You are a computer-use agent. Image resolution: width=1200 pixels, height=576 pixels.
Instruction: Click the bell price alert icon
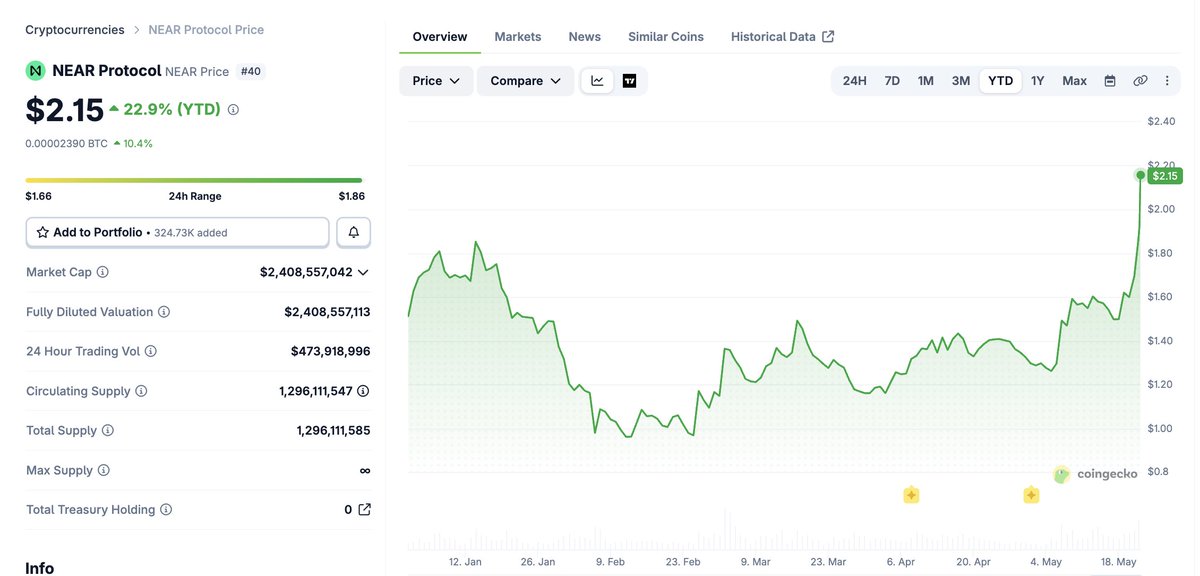point(354,232)
